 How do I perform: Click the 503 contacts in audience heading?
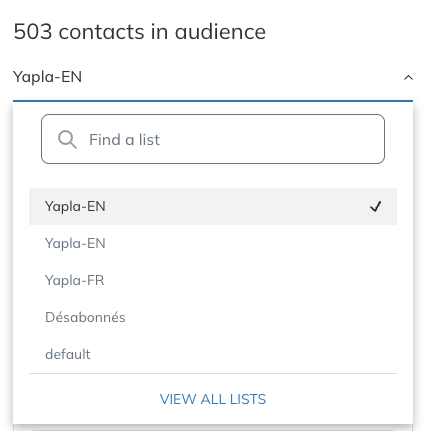point(140,32)
